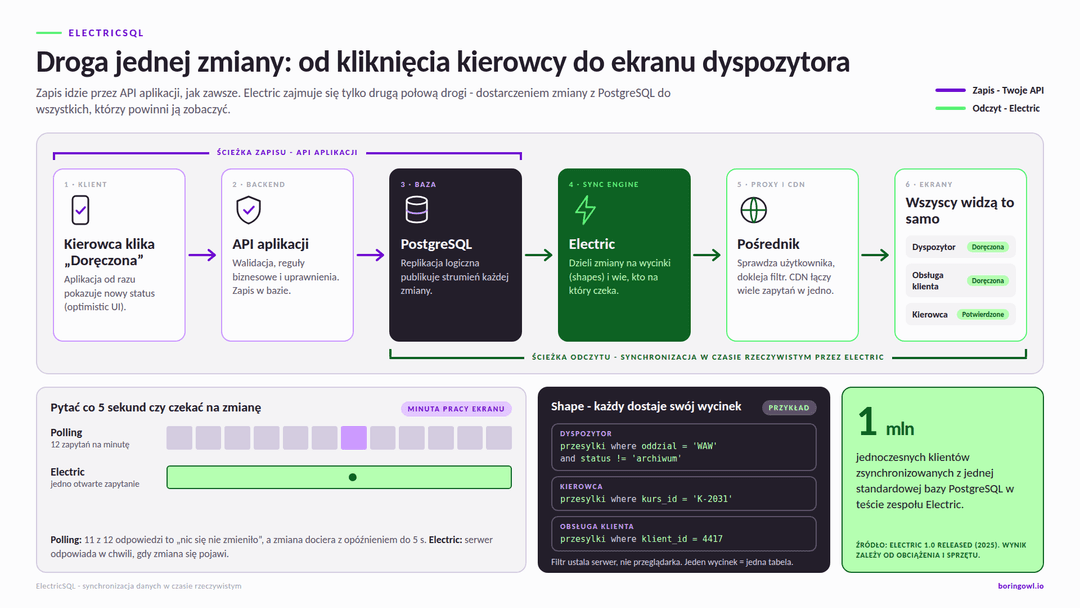Screen dimensions: 1080x608
Task: Click the green arrow between Pośrednik and Ekrany
Action: pos(875,255)
